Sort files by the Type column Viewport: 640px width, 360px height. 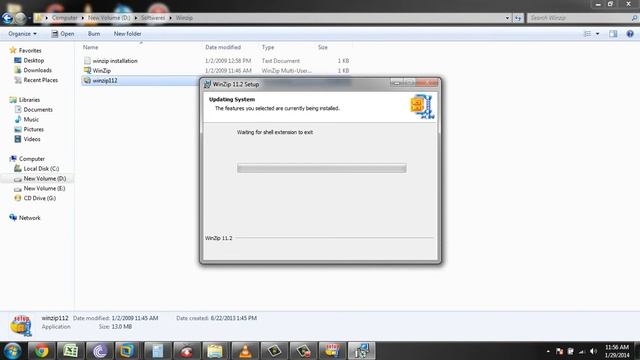pyautogui.click(x=268, y=47)
